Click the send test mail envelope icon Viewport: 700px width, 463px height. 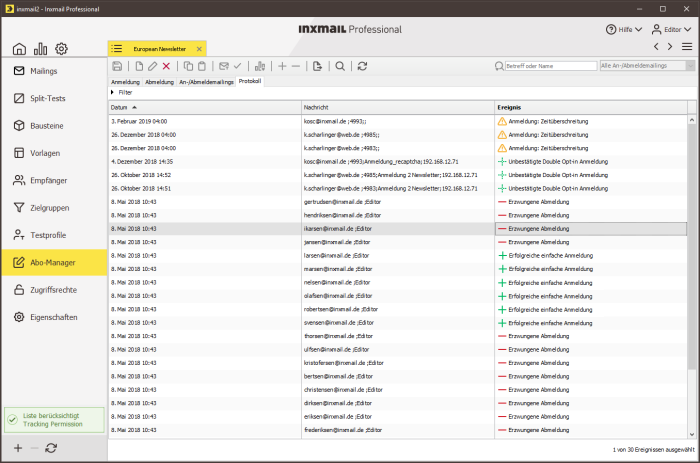pyautogui.click(x=224, y=66)
